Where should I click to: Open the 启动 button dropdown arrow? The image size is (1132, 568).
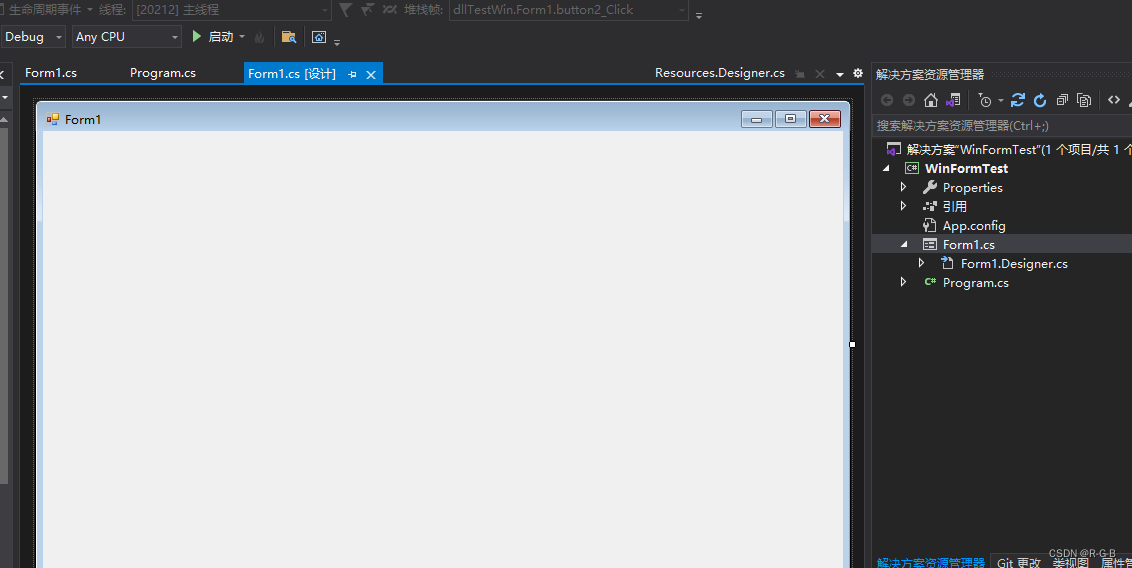coord(242,37)
